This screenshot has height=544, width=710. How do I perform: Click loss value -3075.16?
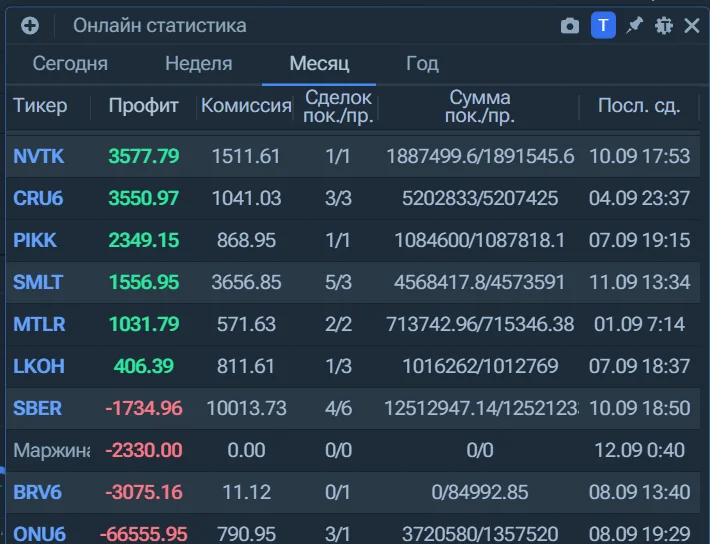(x=144, y=492)
